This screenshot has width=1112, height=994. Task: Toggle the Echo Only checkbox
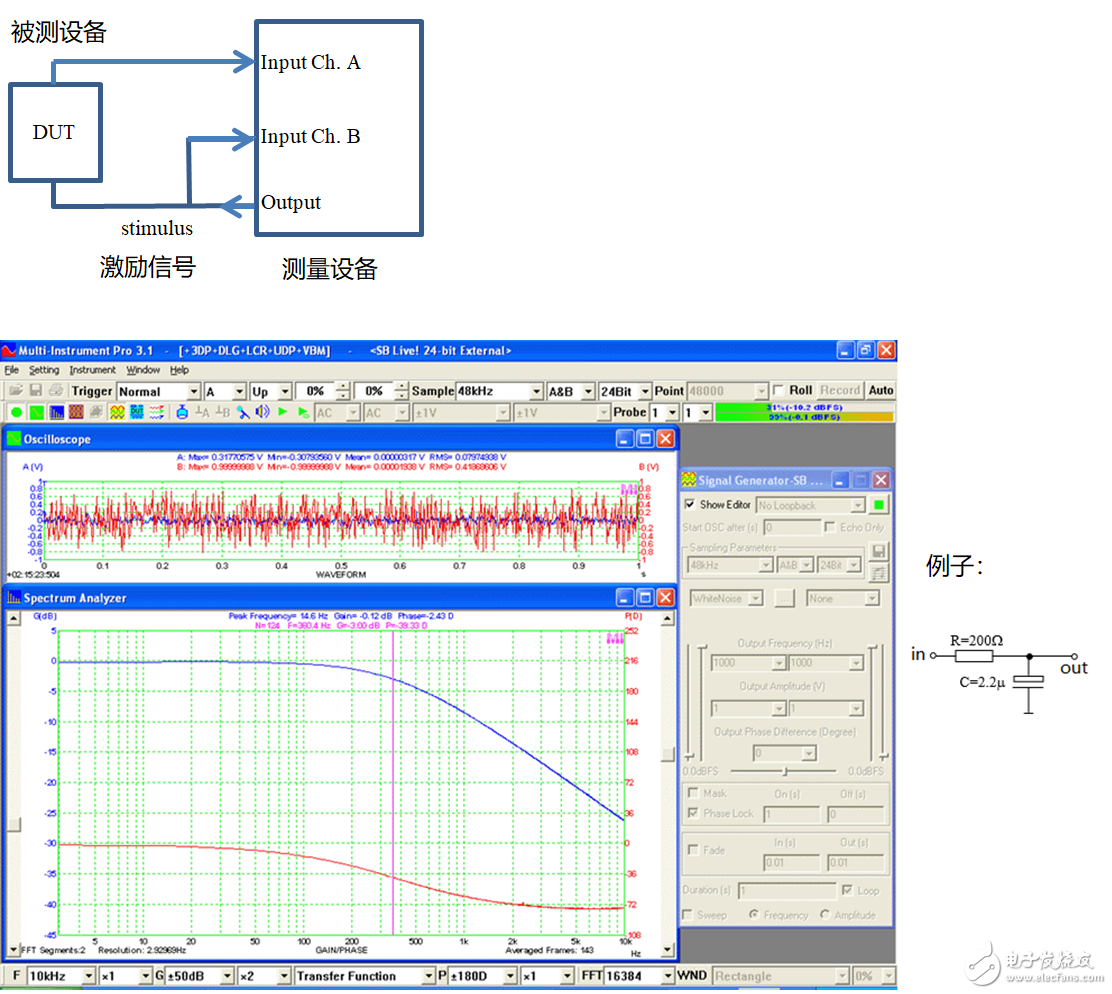pos(830,527)
